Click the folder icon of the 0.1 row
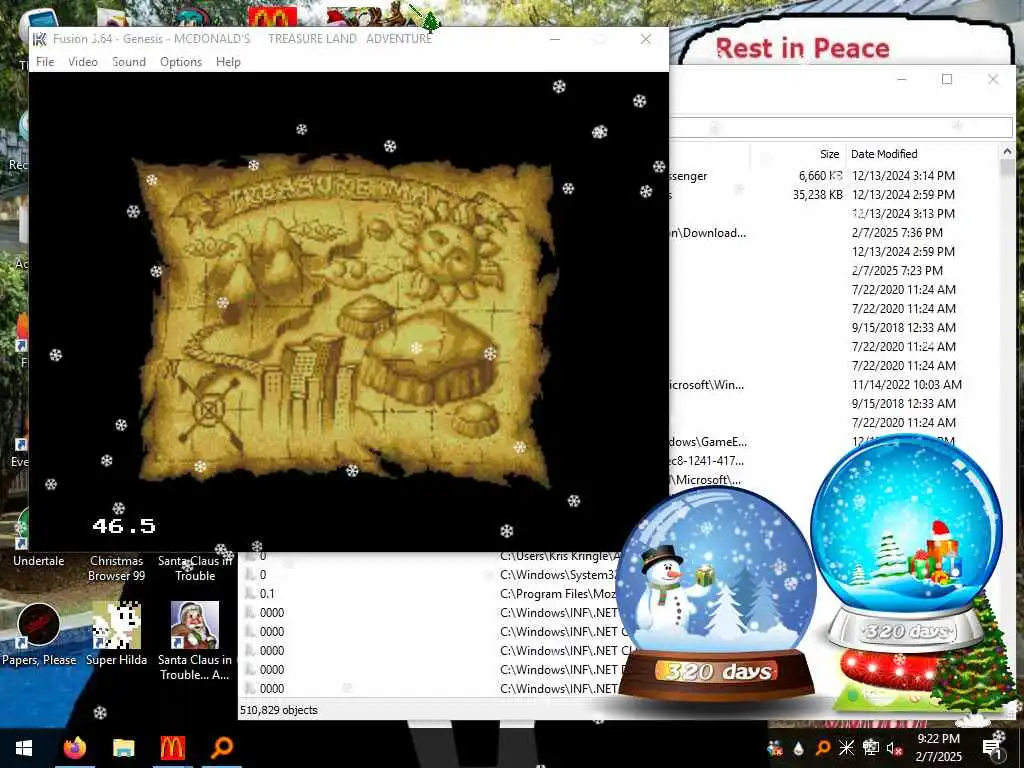Screen dimensions: 1024x768 [250, 594]
